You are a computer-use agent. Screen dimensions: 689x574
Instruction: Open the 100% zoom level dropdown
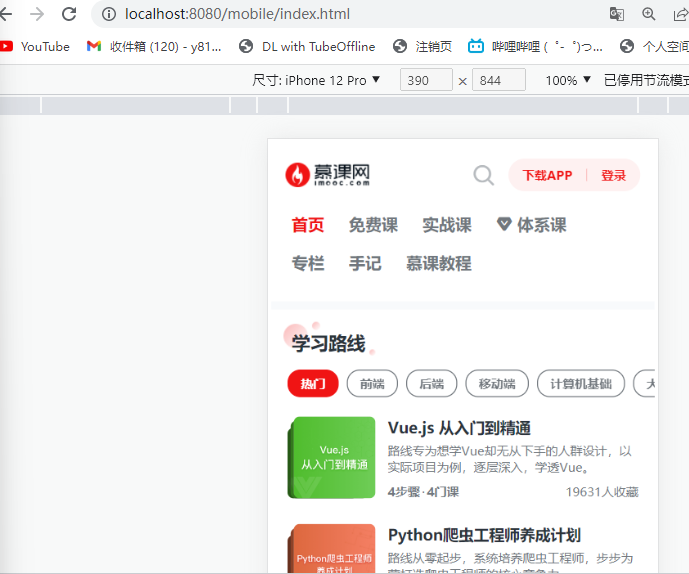568,80
